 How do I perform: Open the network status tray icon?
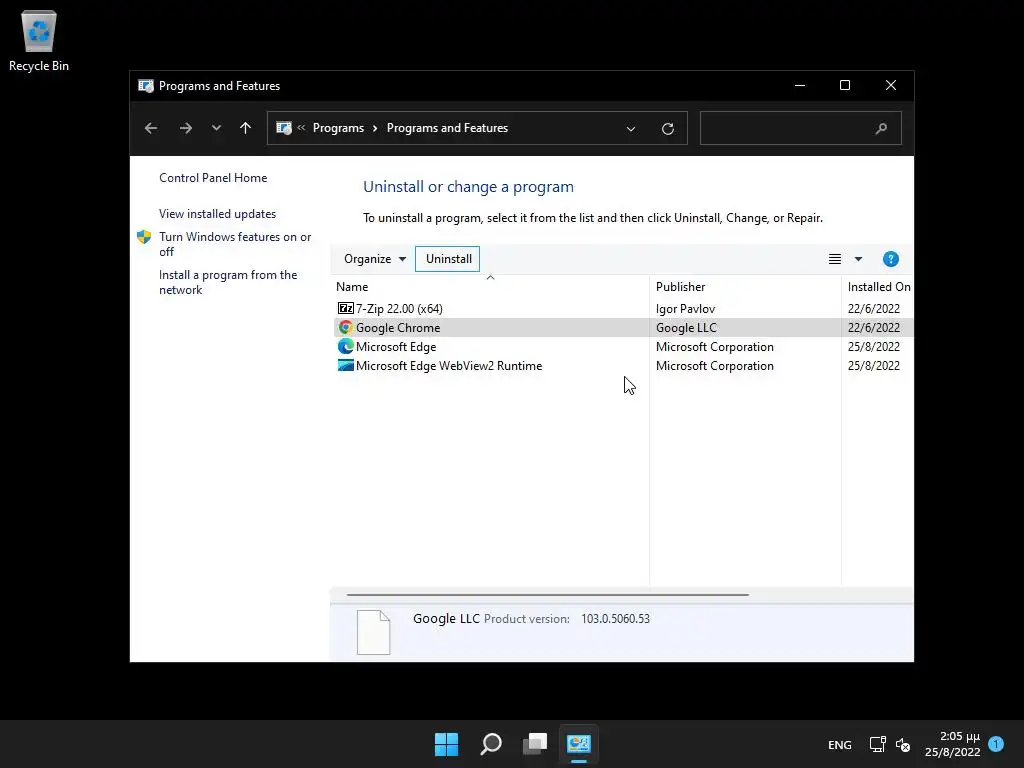pyautogui.click(x=877, y=744)
